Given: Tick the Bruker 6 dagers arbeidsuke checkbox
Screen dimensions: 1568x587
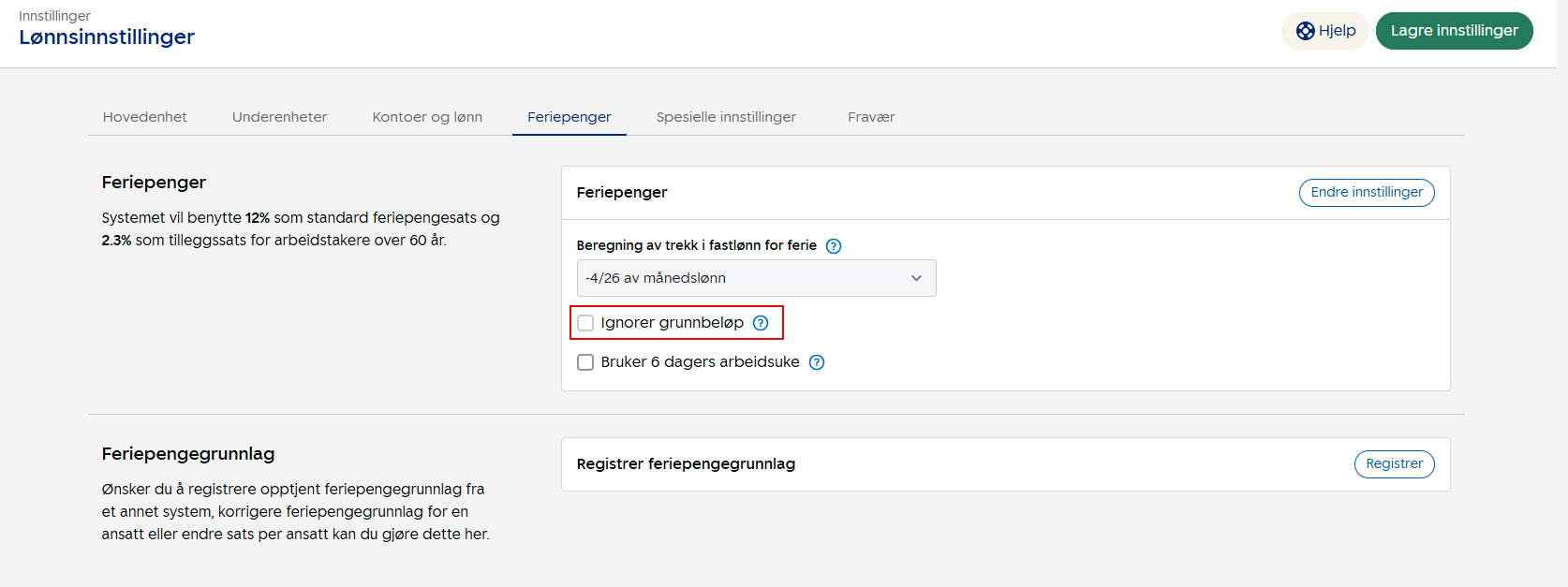Looking at the screenshot, I should tap(585, 362).
